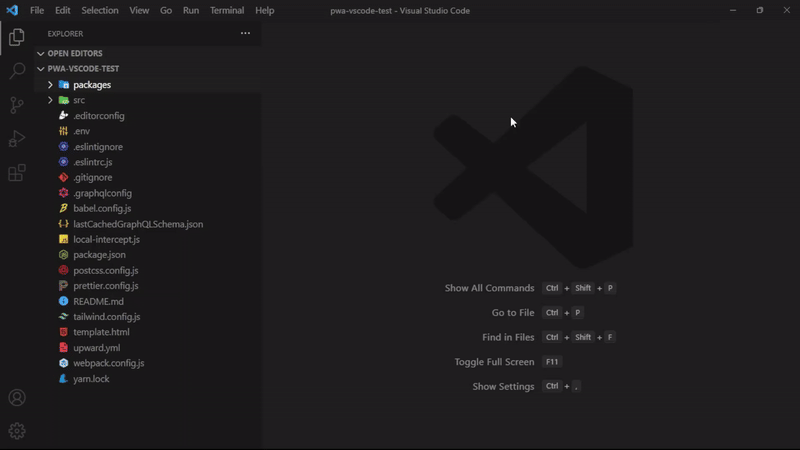Click the Show Settings label
Image resolution: width=800 pixels, height=450 pixels.
[x=503, y=386]
